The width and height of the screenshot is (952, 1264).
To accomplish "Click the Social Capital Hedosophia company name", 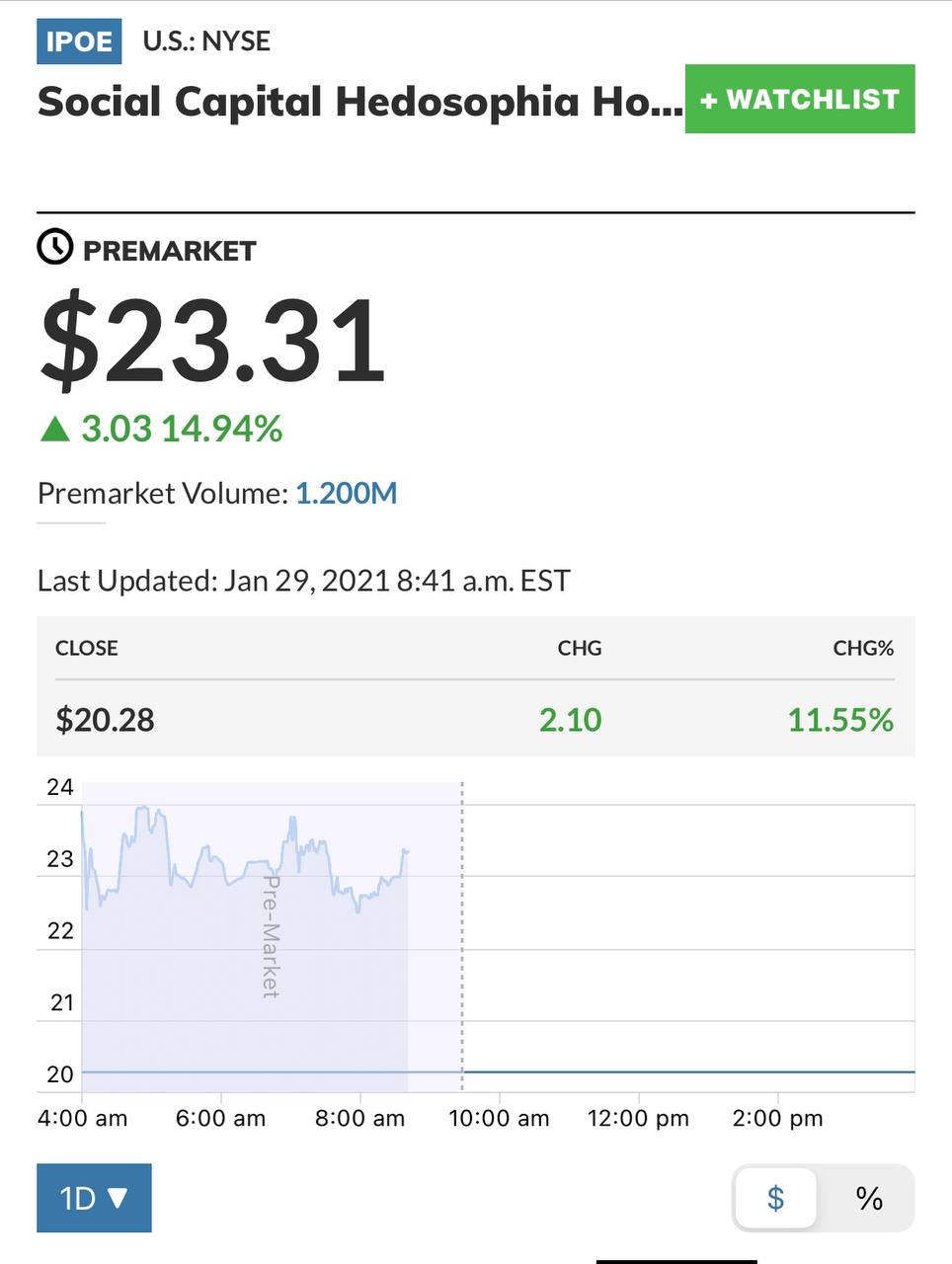I will coord(358,102).
